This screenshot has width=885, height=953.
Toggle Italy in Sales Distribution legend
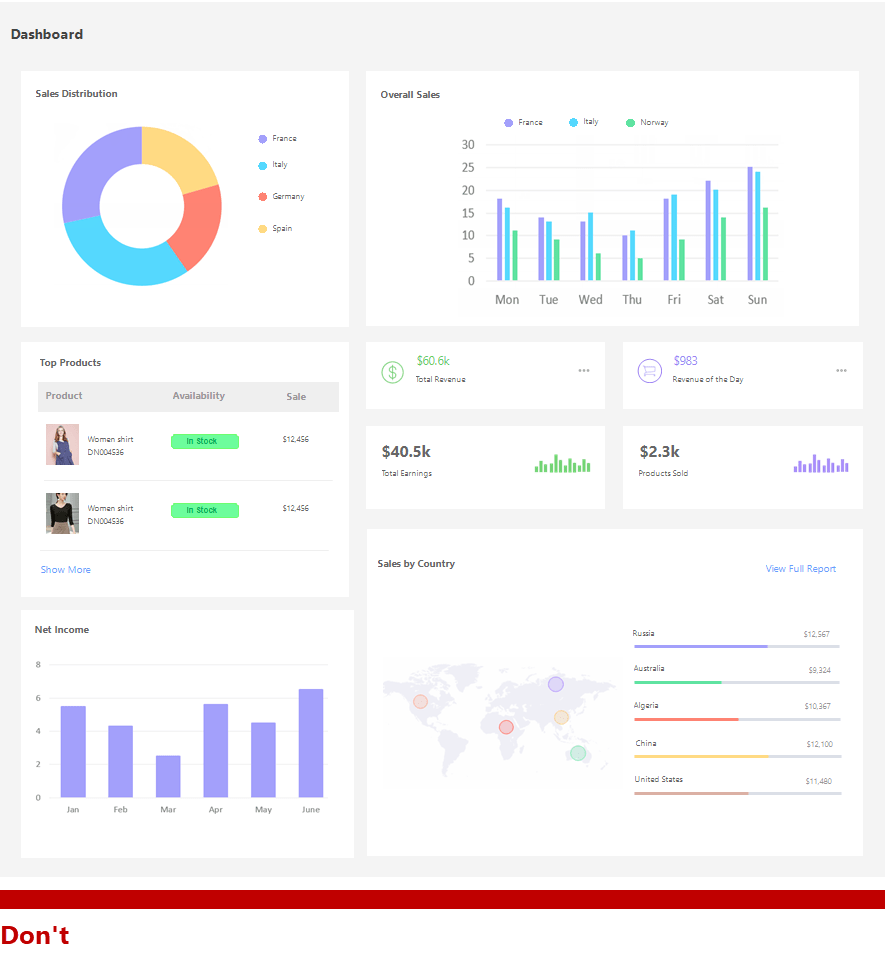tap(273, 165)
